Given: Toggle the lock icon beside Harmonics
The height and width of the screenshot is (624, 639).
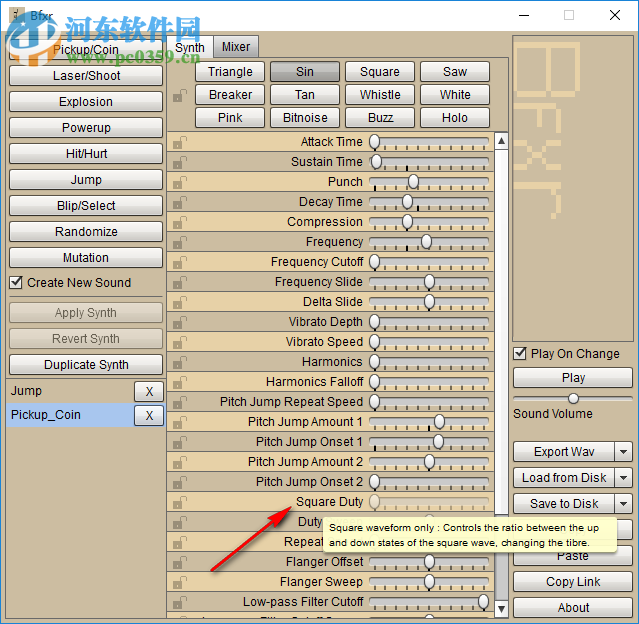Looking at the screenshot, I should [180, 362].
